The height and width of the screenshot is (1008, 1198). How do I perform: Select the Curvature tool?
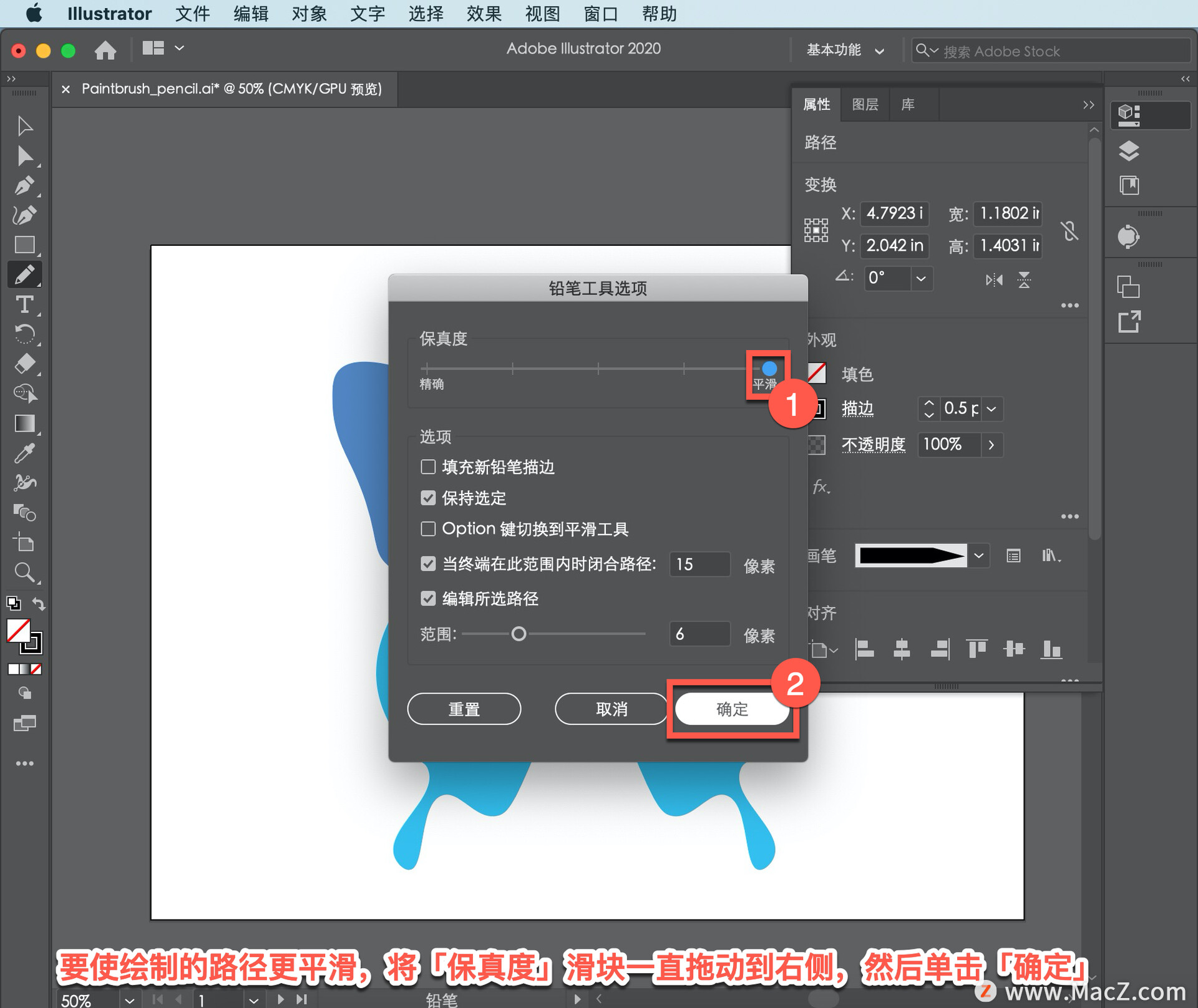click(24, 215)
